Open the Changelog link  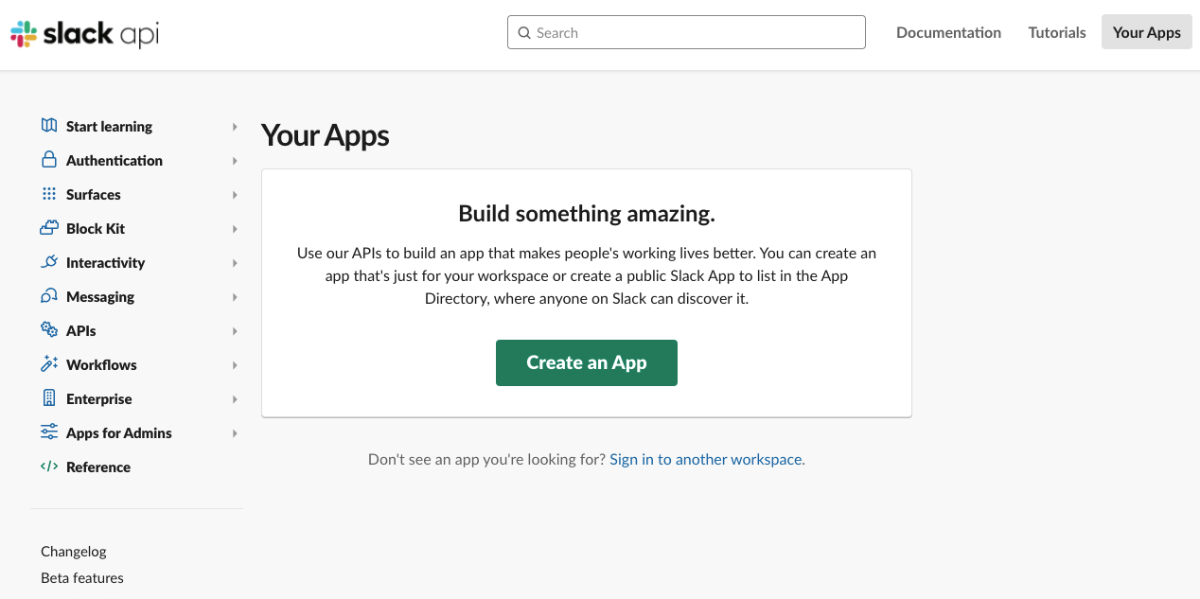point(73,551)
